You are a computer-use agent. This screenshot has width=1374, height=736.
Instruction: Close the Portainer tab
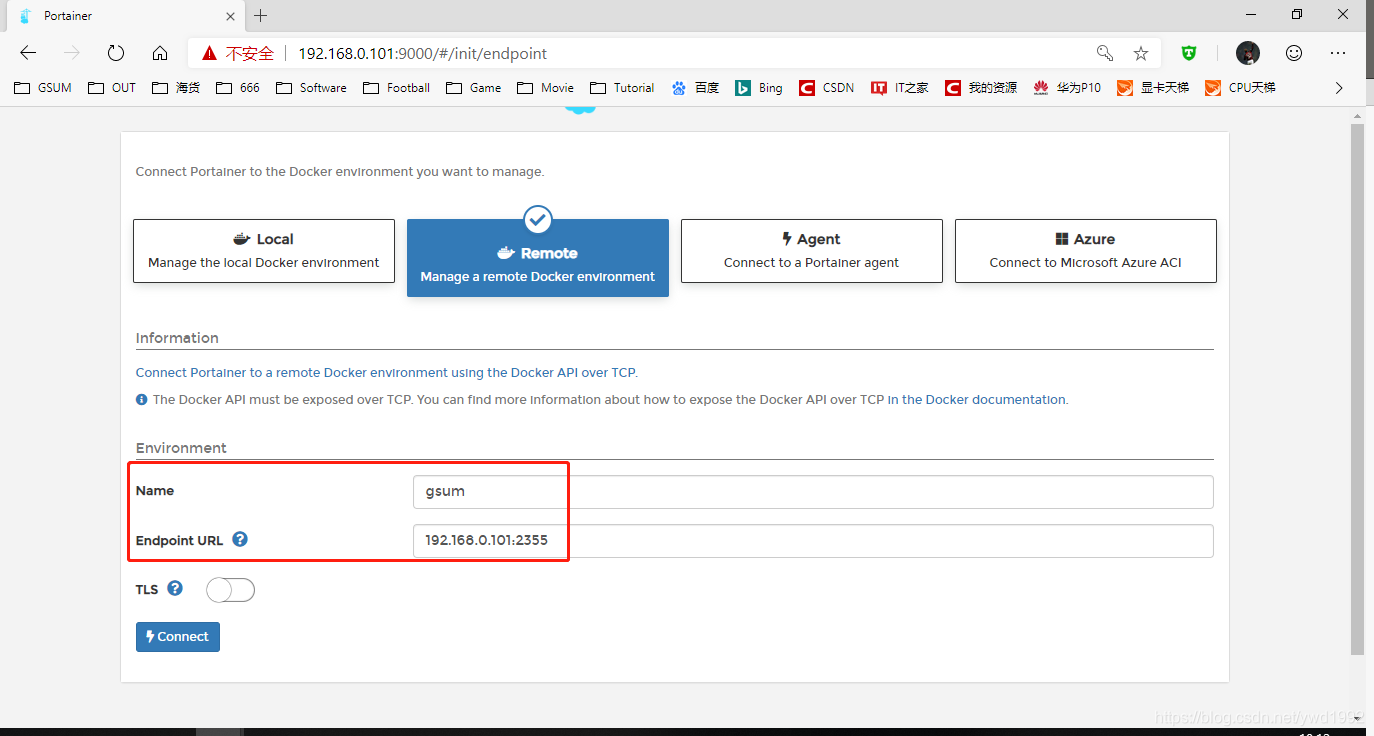[x=231, y=16]
